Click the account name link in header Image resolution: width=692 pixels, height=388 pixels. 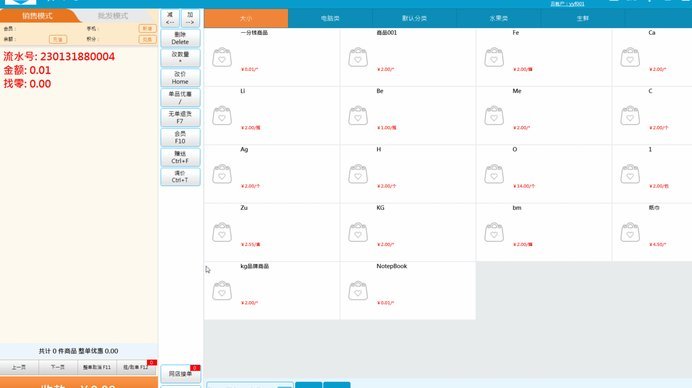[x=567, y=4]
